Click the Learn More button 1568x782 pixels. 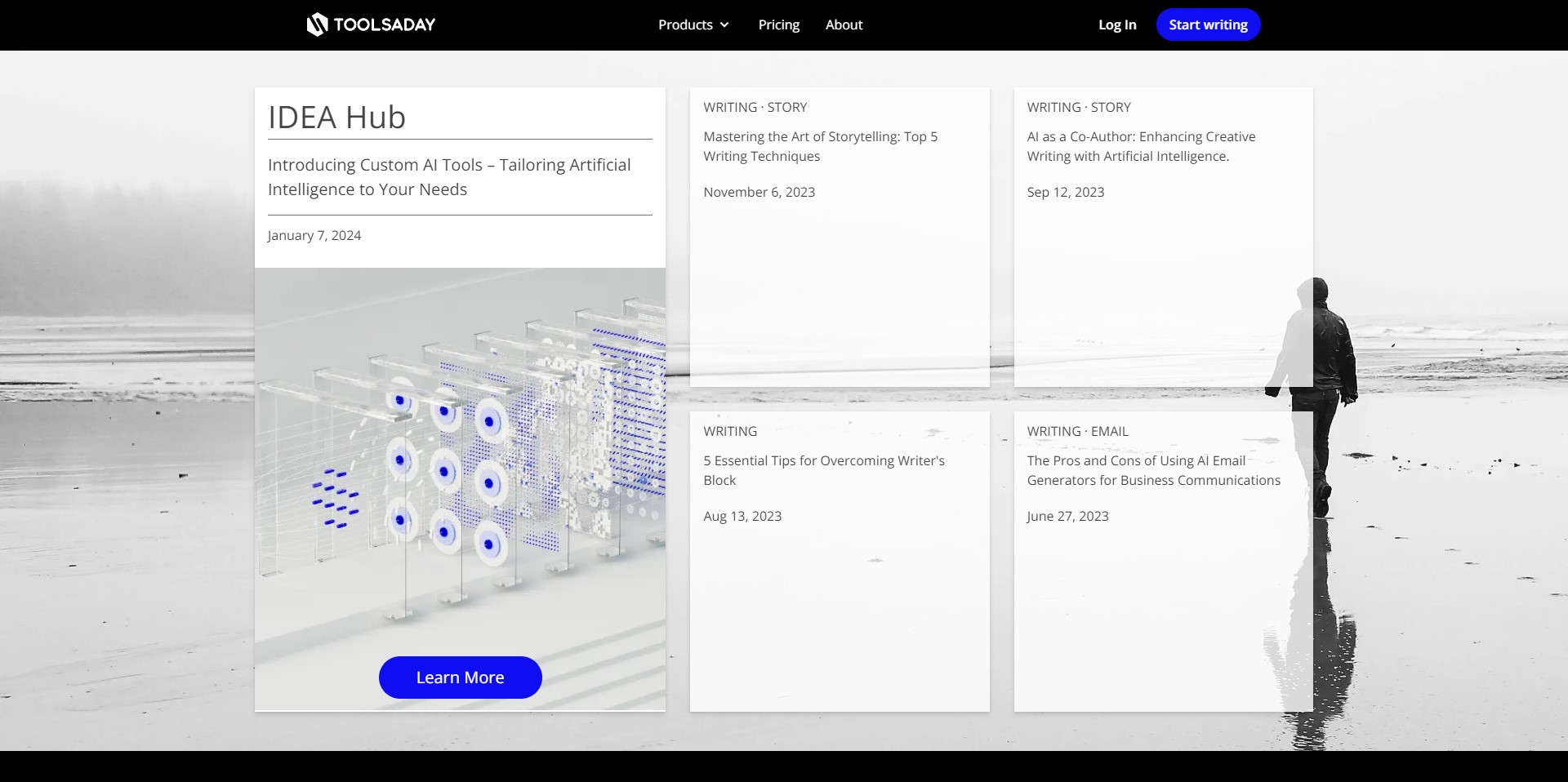click(x=460, y=678)
